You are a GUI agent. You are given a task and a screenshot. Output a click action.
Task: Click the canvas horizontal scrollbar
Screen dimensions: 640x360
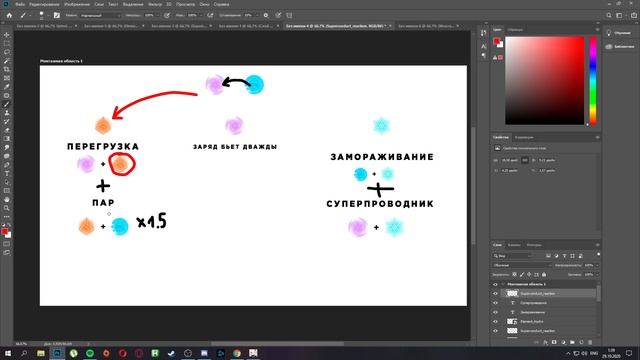point(278,344)
